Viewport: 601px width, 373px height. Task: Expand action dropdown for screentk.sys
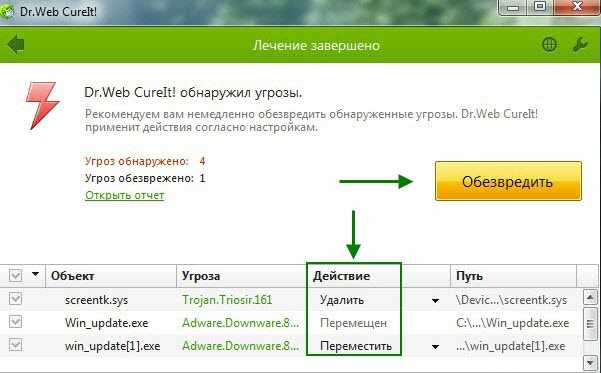point(435,301)
